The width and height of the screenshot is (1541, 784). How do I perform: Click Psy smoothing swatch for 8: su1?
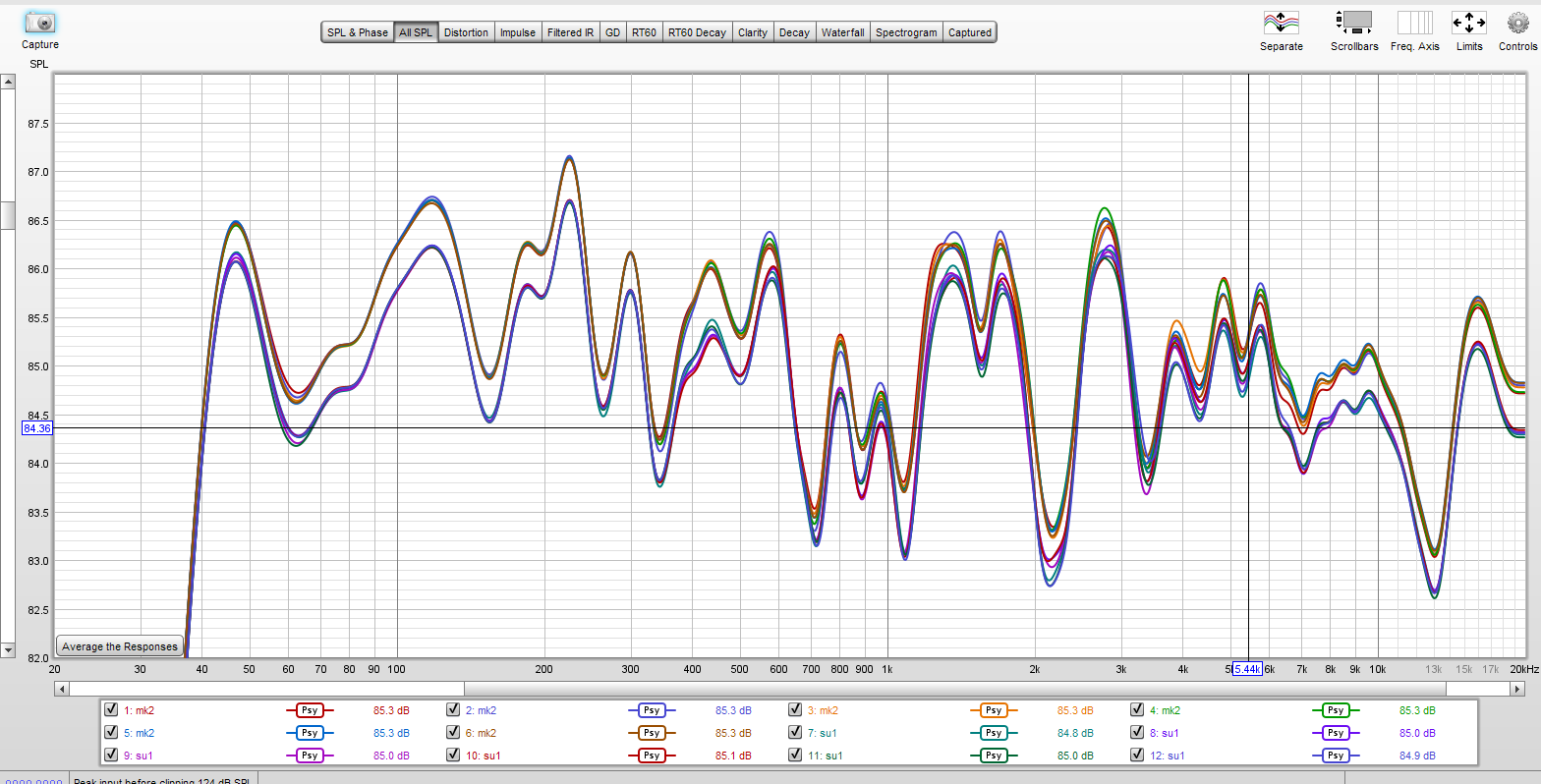[1335, 733]
